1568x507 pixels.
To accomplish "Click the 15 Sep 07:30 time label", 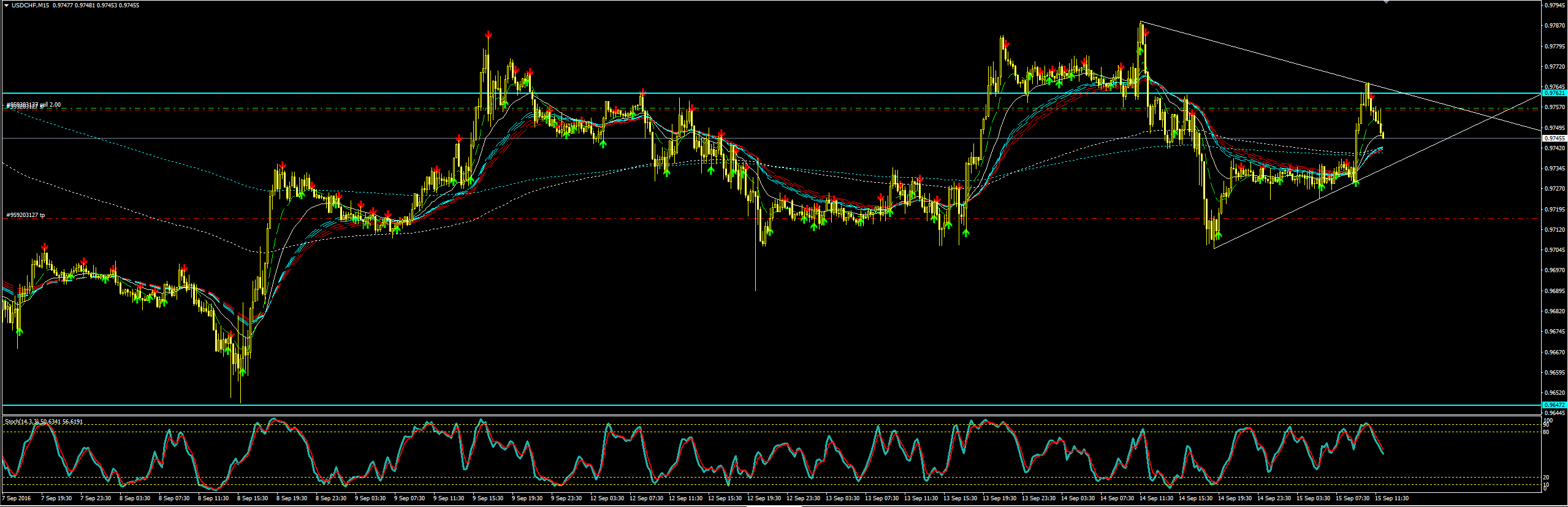I will pos(1352,498).
